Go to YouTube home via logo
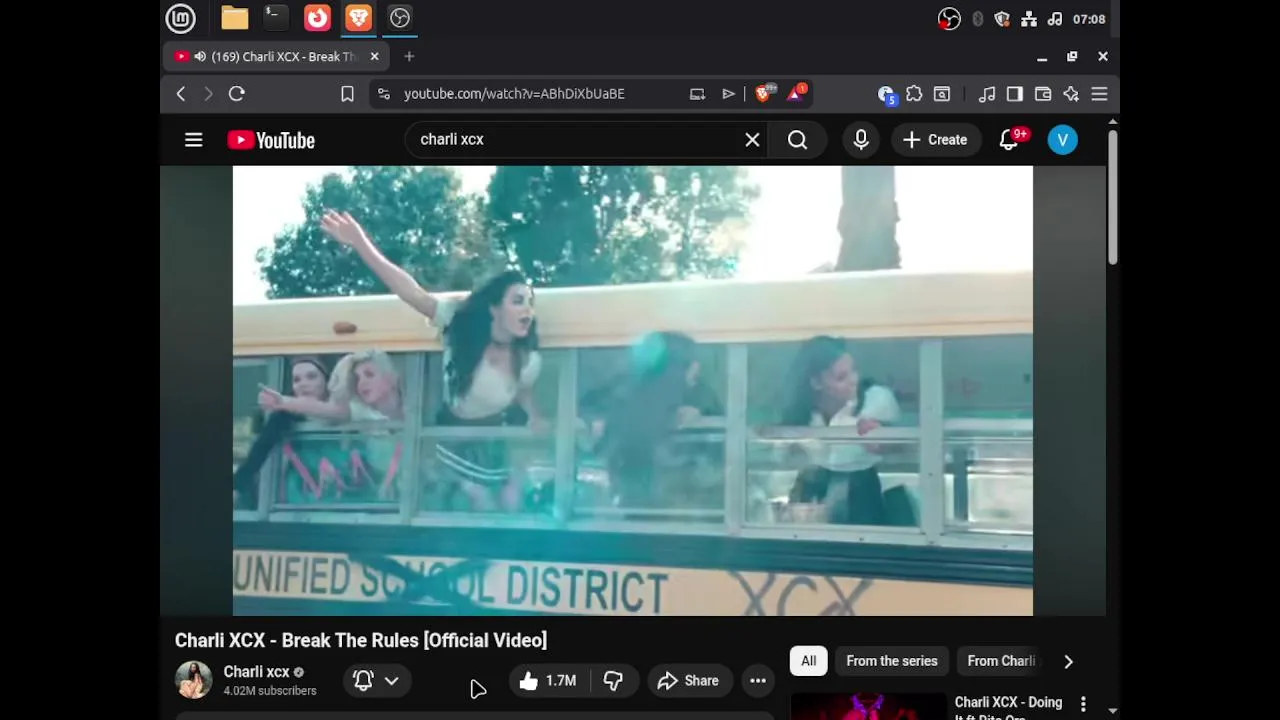1280x720 pixels. pos(271,140)
